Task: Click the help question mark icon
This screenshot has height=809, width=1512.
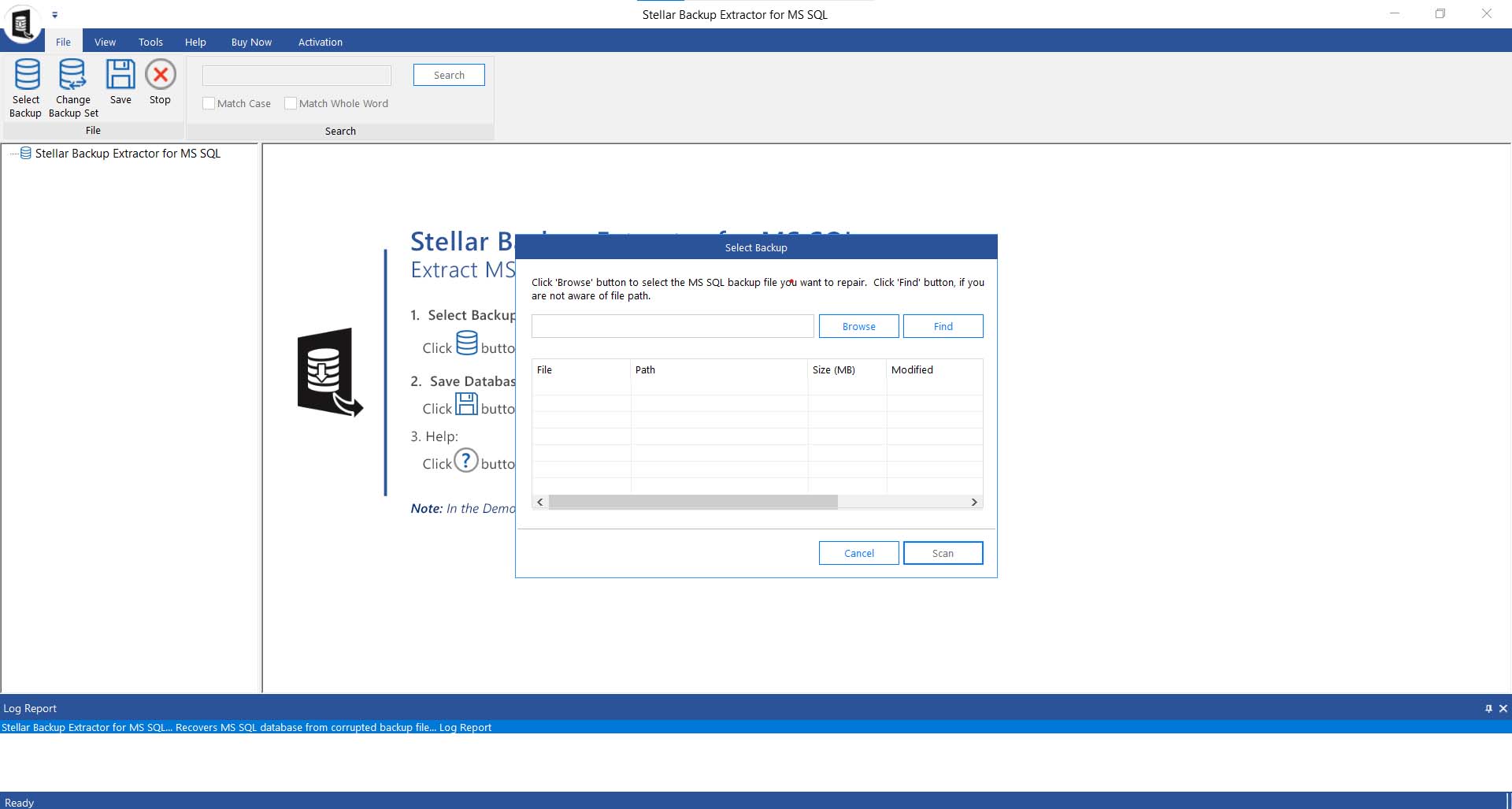Action: point(466,460)
